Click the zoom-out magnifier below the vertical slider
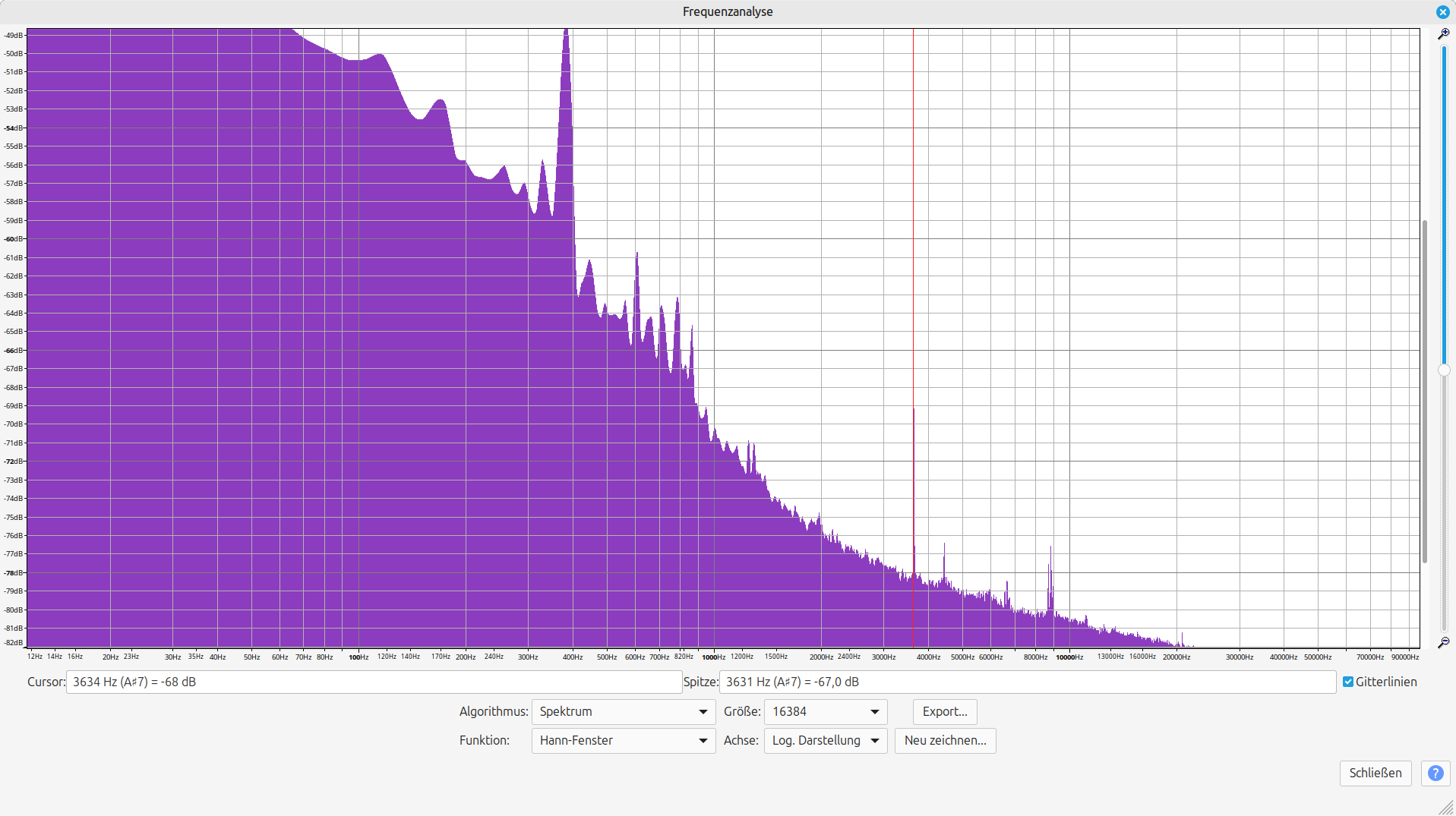Screen dimensions: 1456x816 pos(1443,642)
